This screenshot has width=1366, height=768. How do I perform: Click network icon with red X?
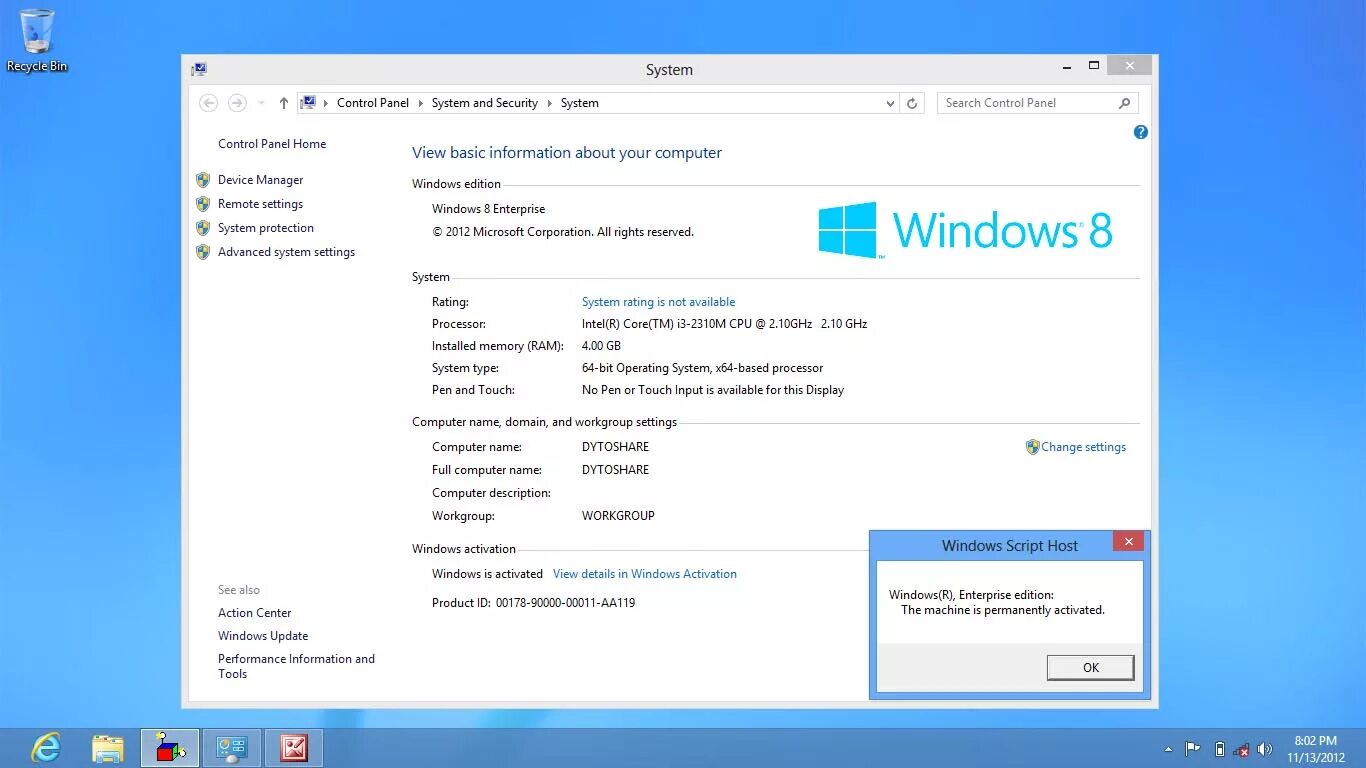pos(1242,749)
